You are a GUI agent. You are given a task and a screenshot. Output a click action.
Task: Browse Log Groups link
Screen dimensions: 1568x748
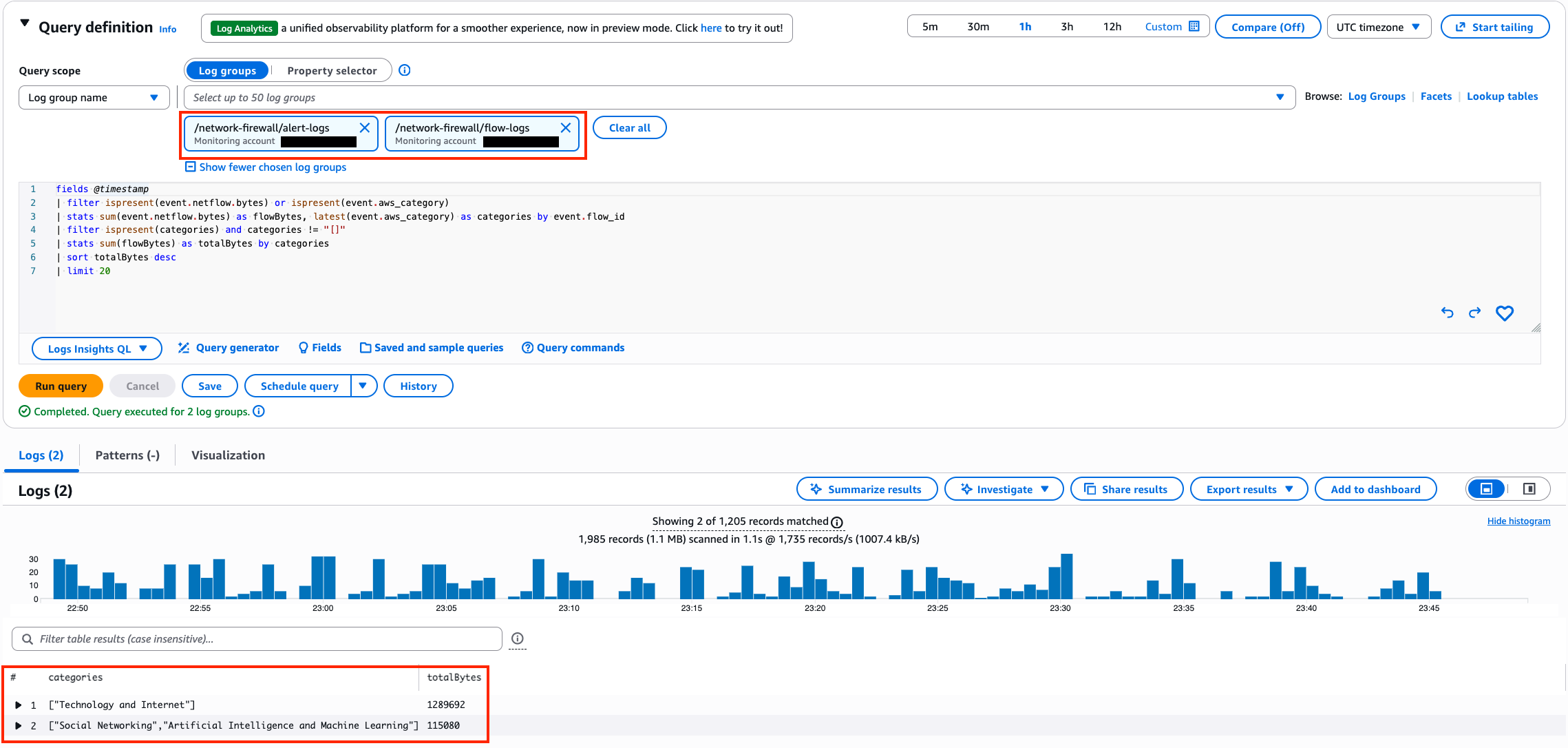[1377, 96]
